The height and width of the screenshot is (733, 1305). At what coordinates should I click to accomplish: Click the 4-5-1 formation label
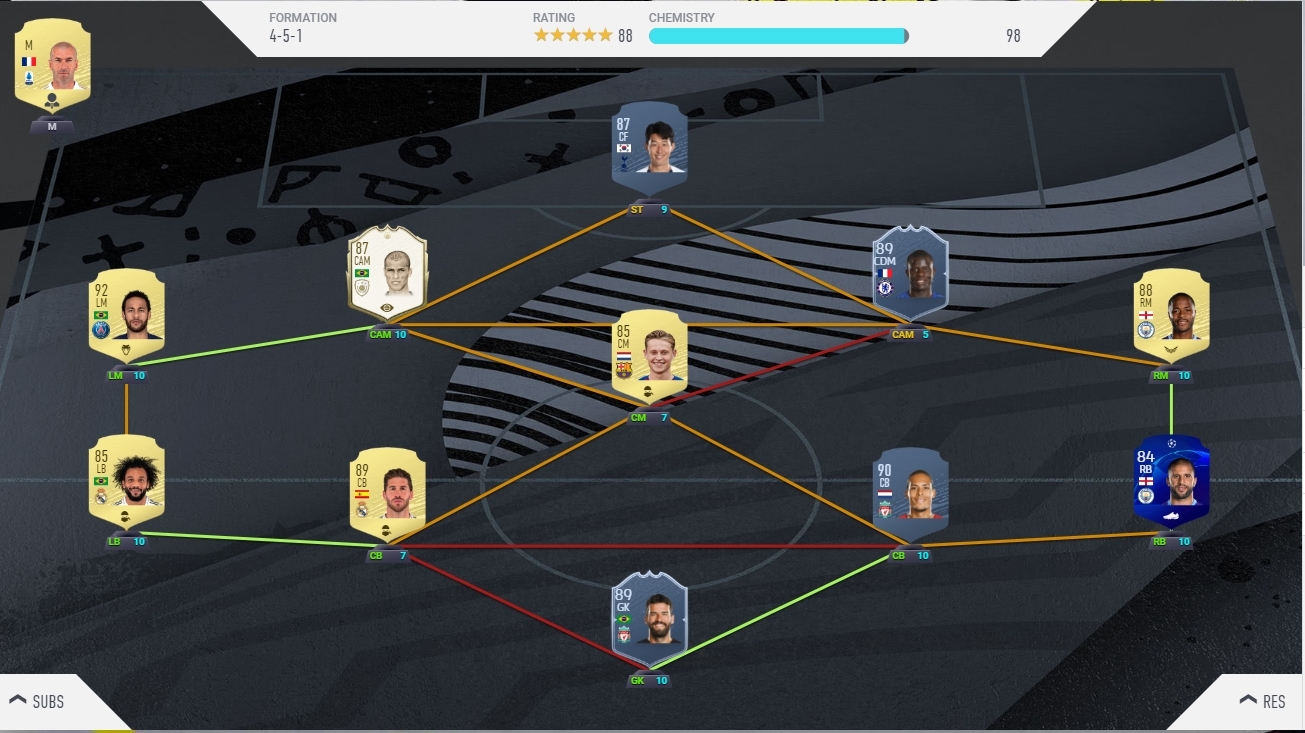pos(286,36)
